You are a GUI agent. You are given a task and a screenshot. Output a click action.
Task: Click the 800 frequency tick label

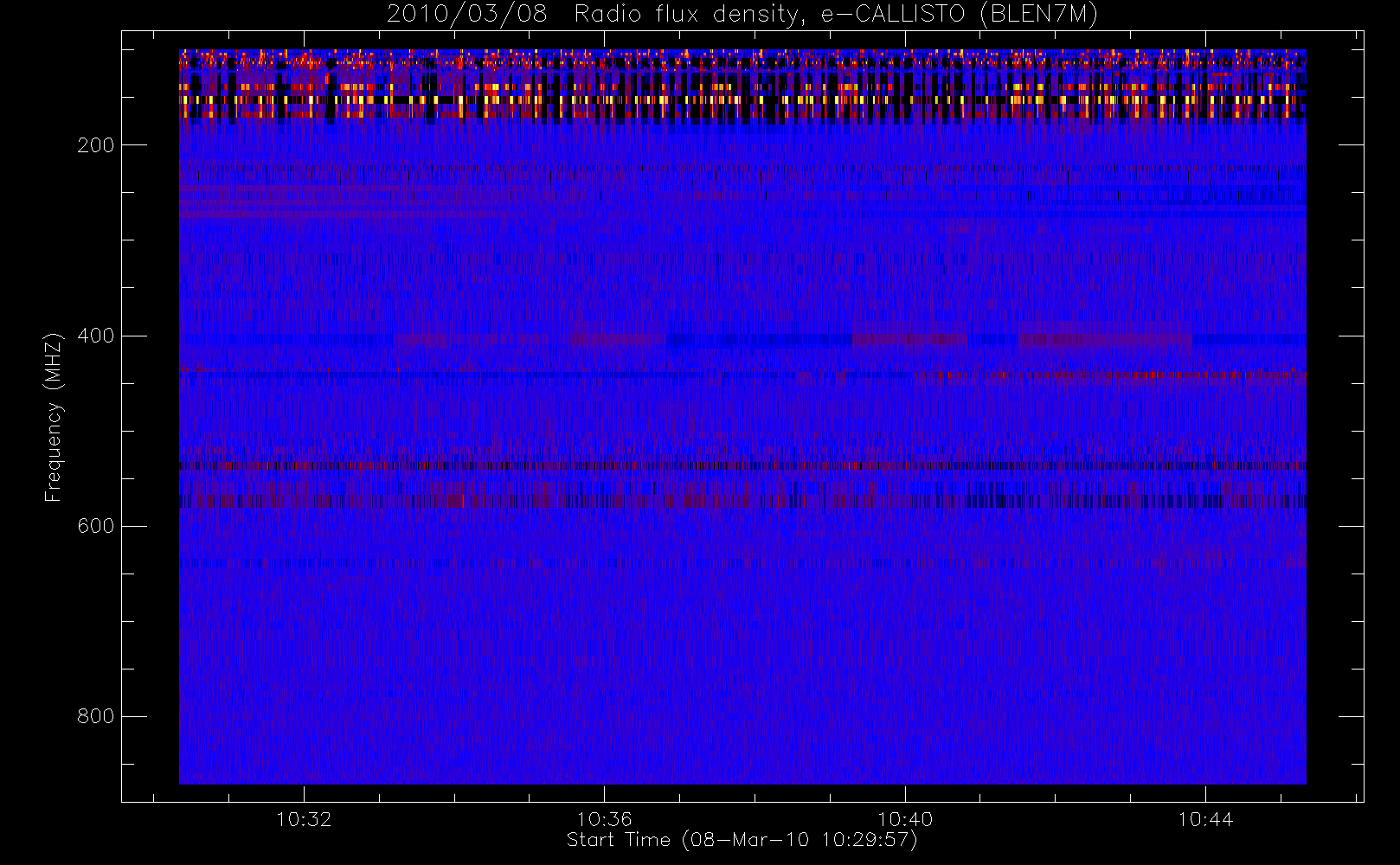96,716
